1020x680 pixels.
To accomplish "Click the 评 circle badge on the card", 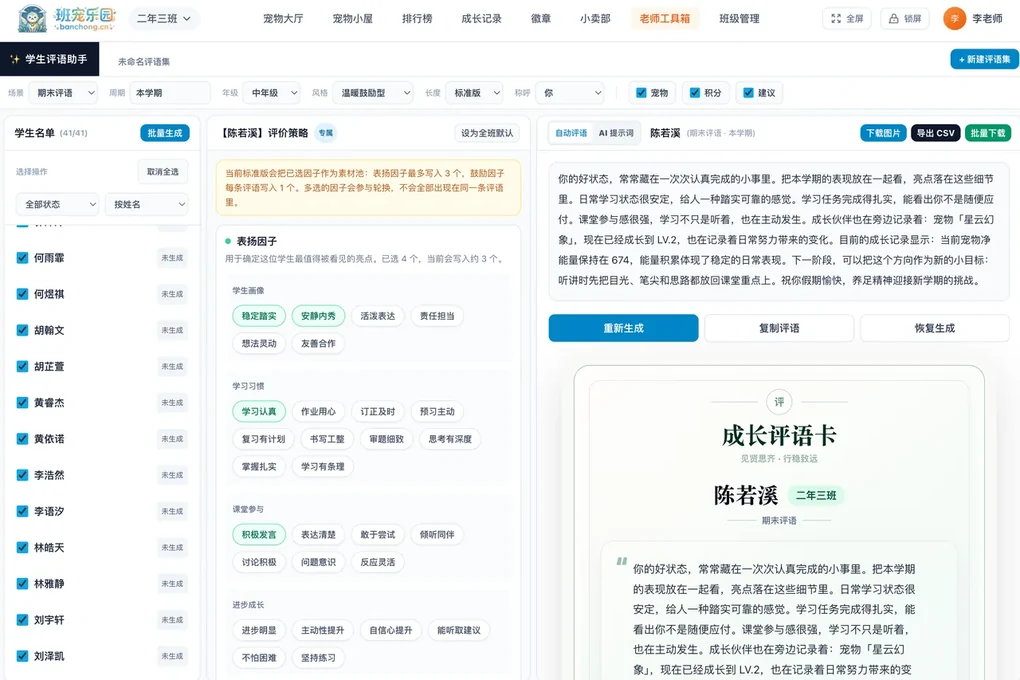I will [779, 402].
